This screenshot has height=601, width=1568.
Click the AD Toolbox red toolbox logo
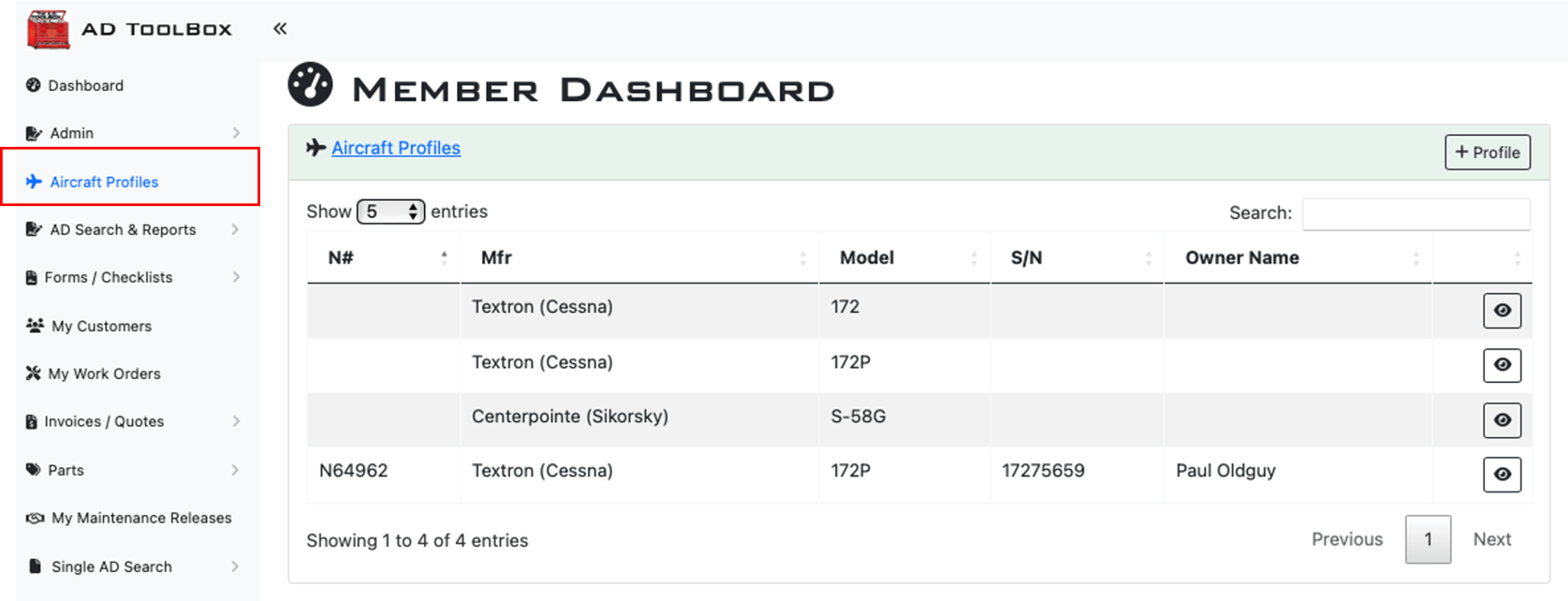point(48,29)
